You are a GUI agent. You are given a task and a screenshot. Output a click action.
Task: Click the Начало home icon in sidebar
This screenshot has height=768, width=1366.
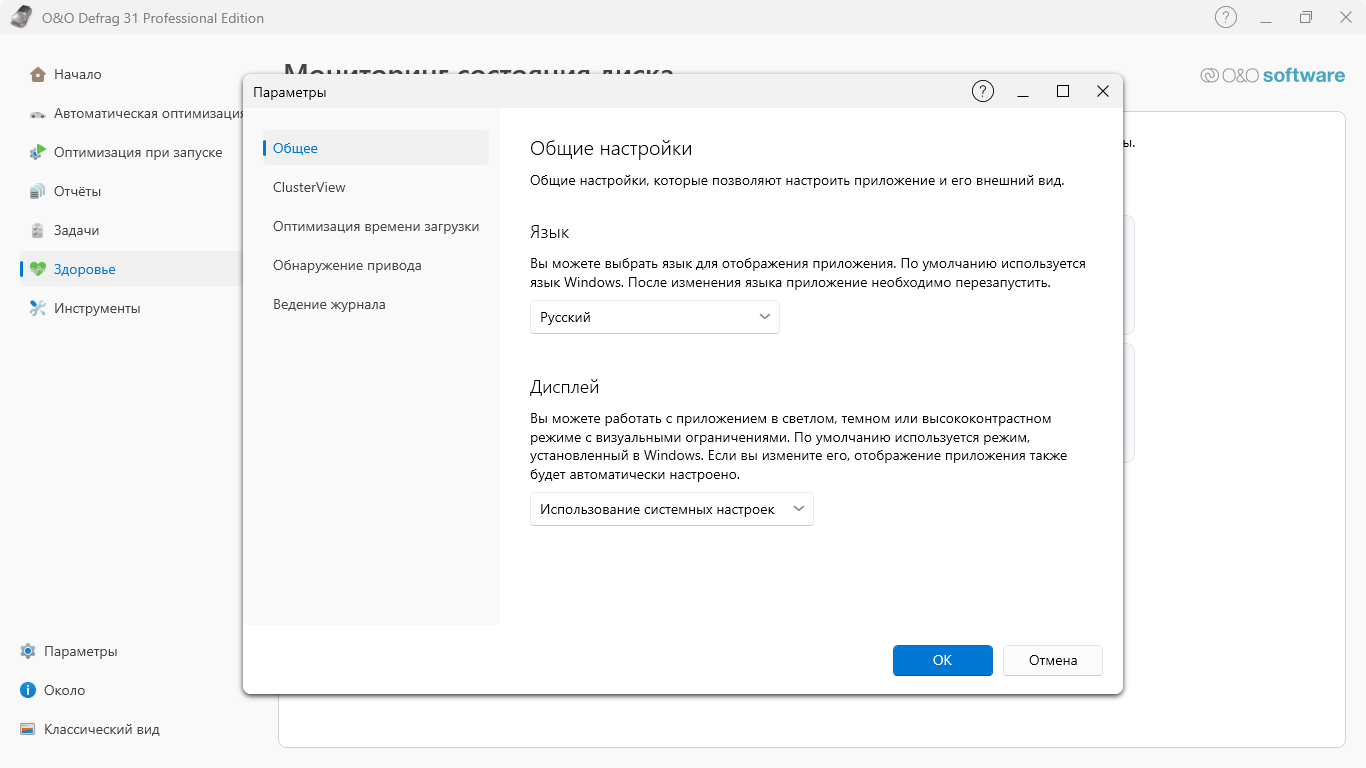[38, 74]
